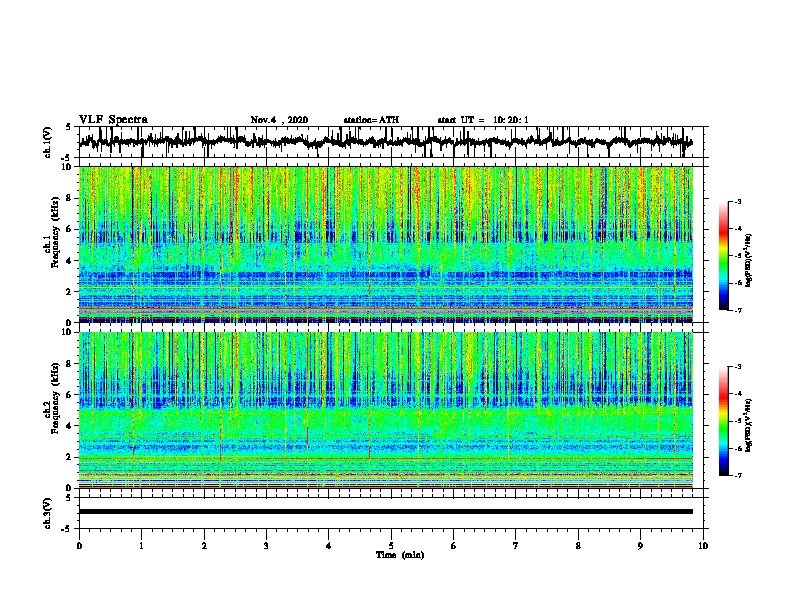Click the "Time (min)" axis label
Screen dimensions: 792x612
pyautogui.click(x=400, y=555)
